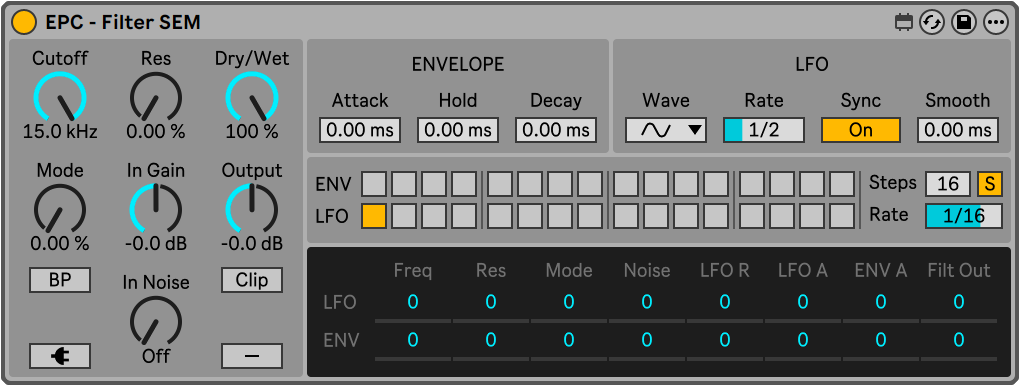The height and width of the screenshot is (386, 1020).
Task: Click the LFO to Mode modulation amount
Action: (569, 302)
